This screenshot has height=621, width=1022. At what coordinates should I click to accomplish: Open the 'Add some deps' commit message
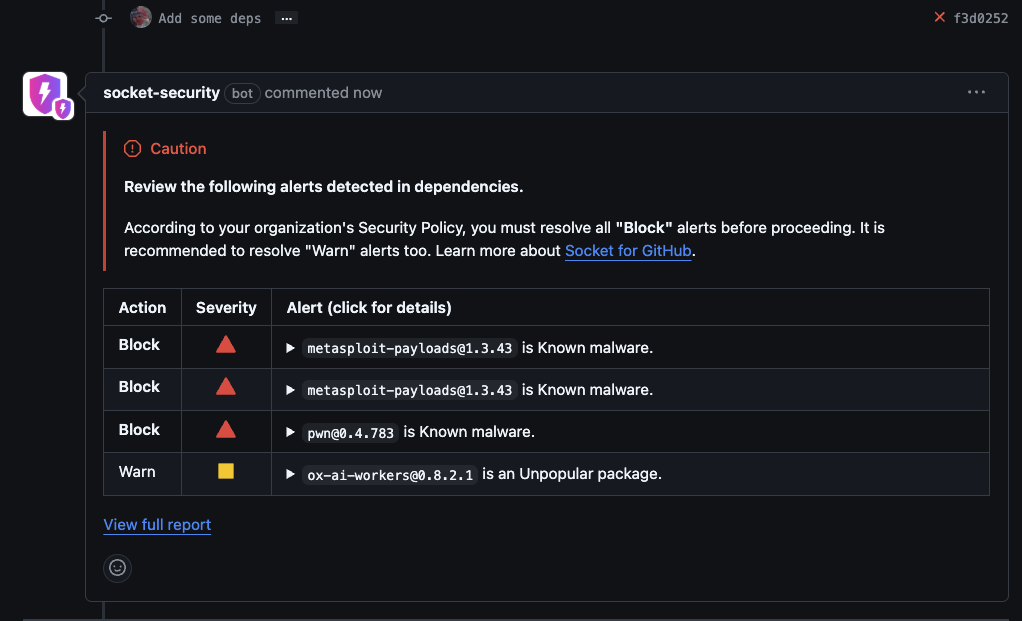[x=210, y=18]
